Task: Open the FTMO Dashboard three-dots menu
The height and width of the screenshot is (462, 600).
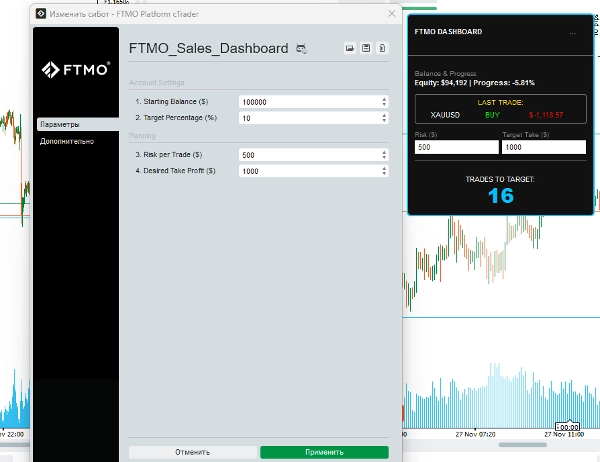Action: (572, 33)
